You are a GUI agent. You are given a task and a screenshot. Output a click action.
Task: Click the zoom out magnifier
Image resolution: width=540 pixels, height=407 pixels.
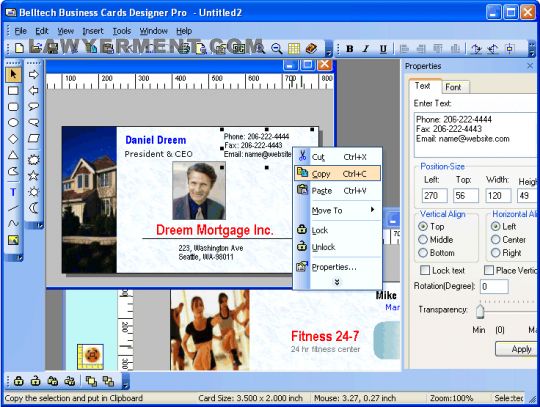pyautogui.click(x=276, y=49)
